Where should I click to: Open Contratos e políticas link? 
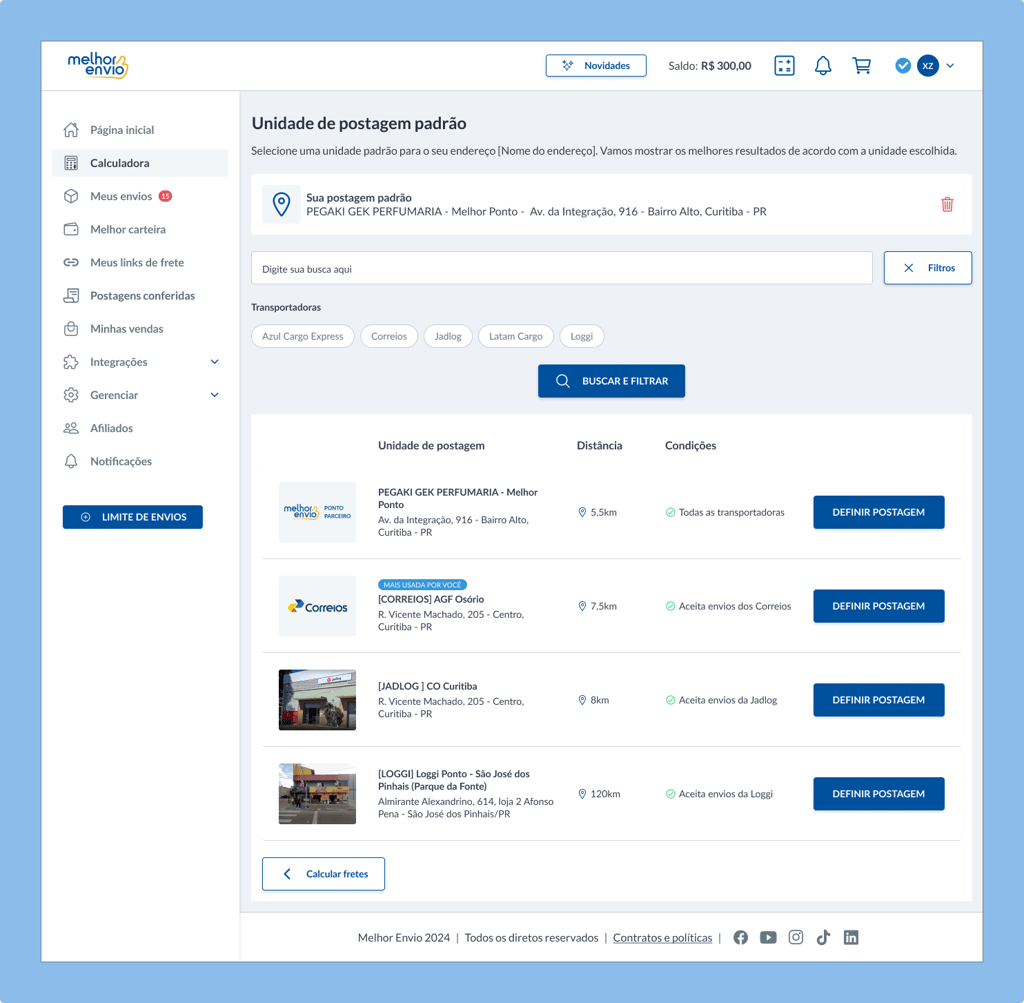pyautogui.click(x=662, y=938)
